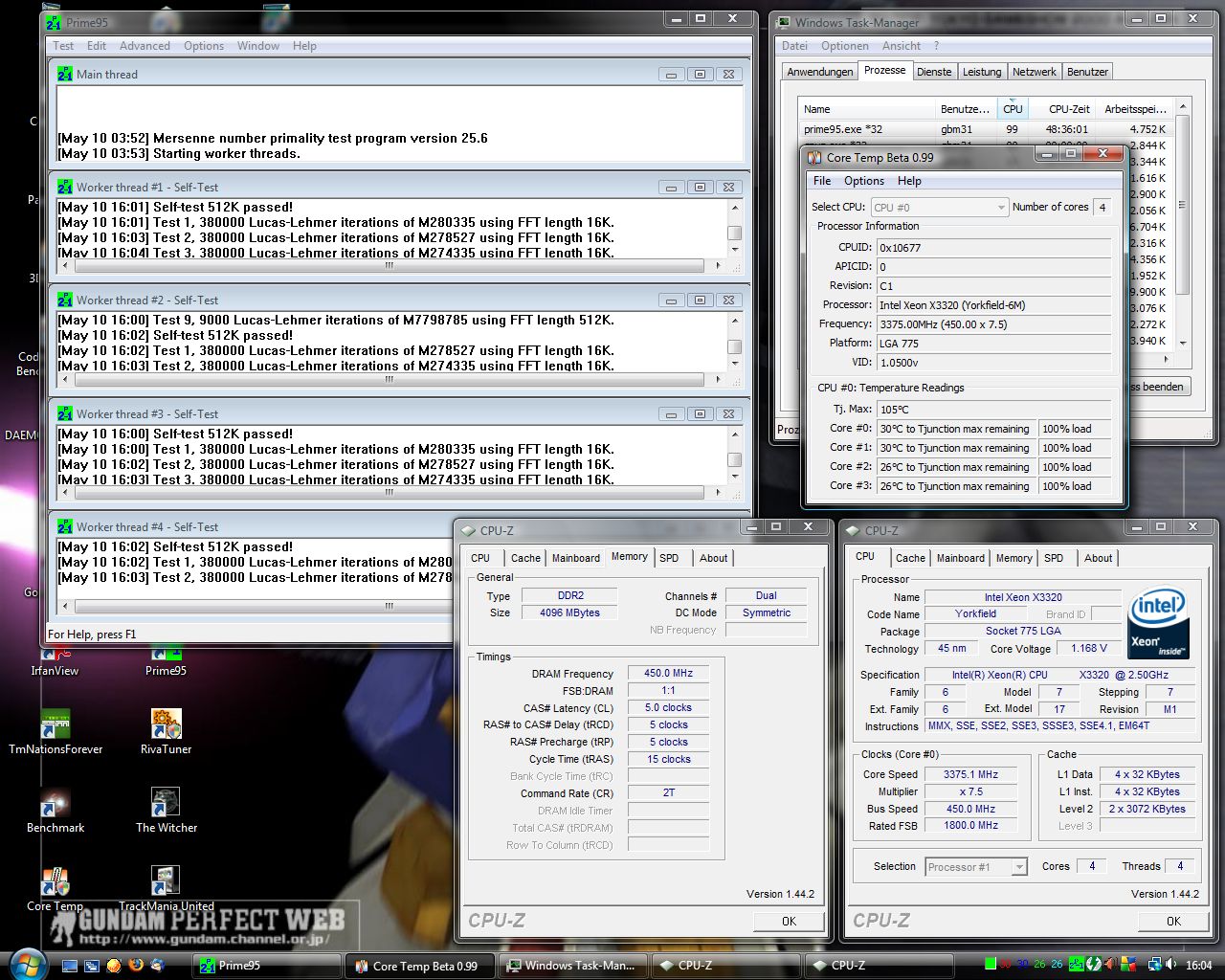Sort processes by the Name column header
Screen dimensions: 1225x980
tap(867, 108)
